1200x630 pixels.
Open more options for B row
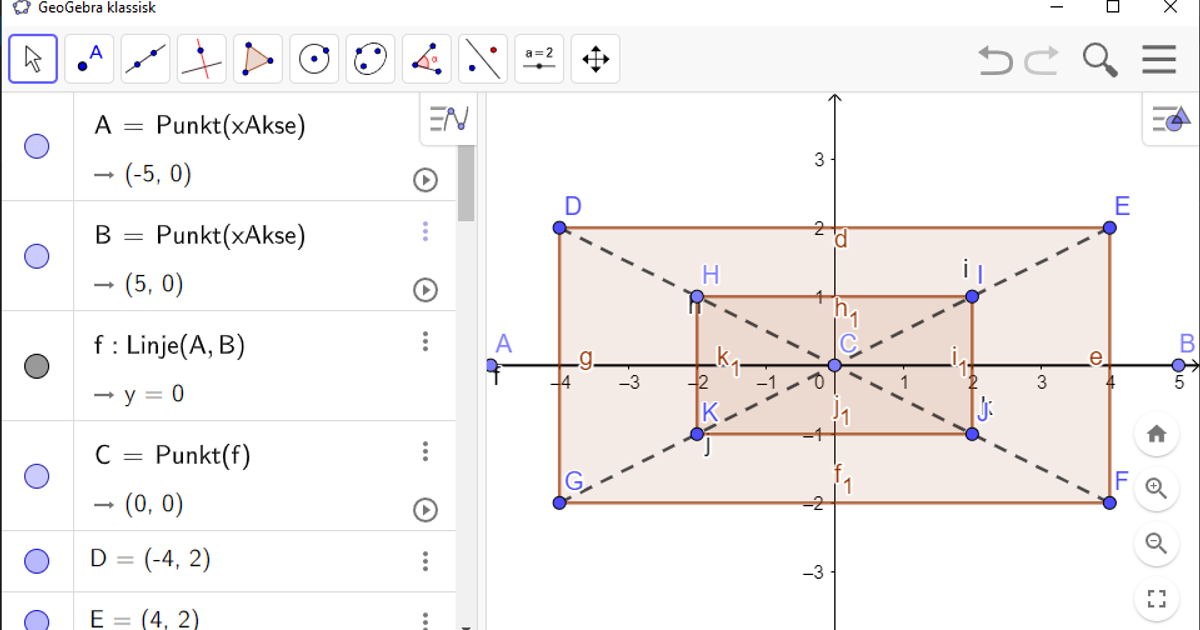pos(425,232)
